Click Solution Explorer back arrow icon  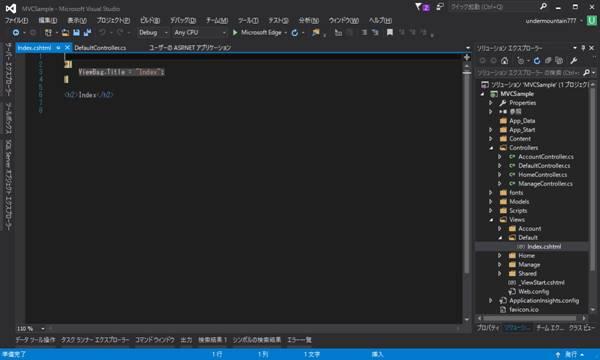pos(482,60)
